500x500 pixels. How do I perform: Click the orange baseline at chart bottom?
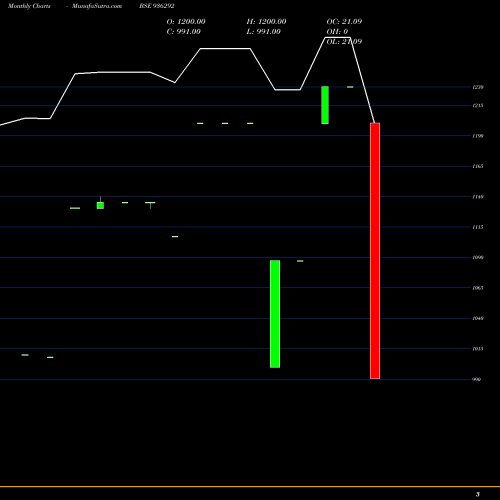pyautogui.click(x=250, y=487)
